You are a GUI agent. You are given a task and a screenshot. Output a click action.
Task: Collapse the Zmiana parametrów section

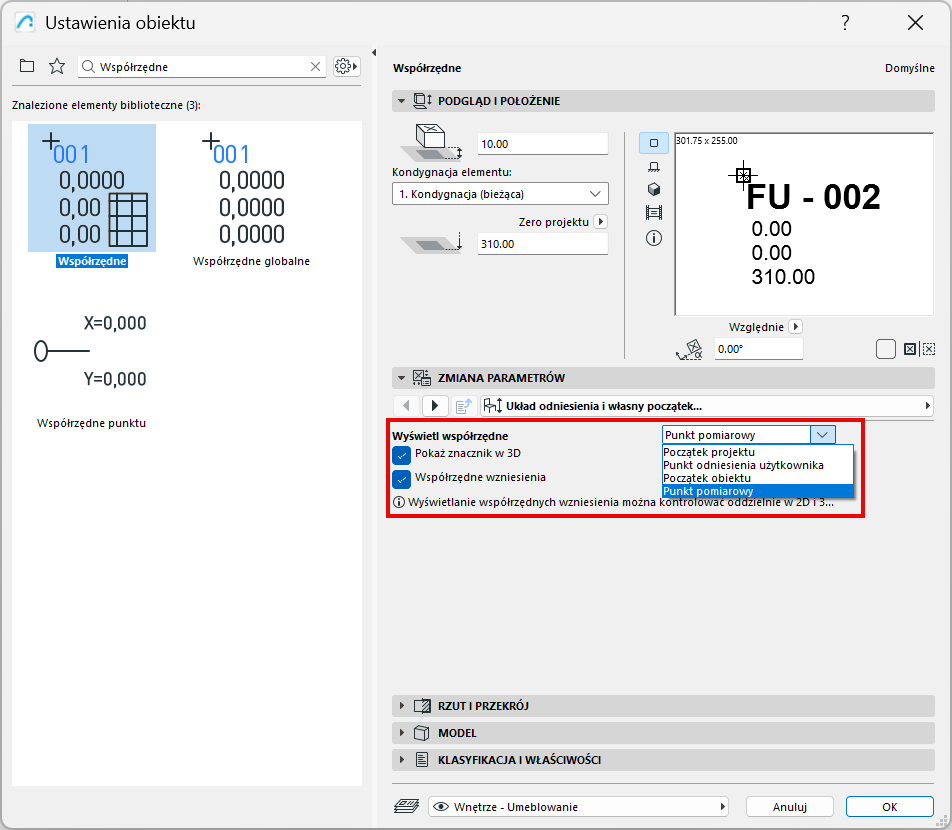pyautogui.click(x=401, y=378)
